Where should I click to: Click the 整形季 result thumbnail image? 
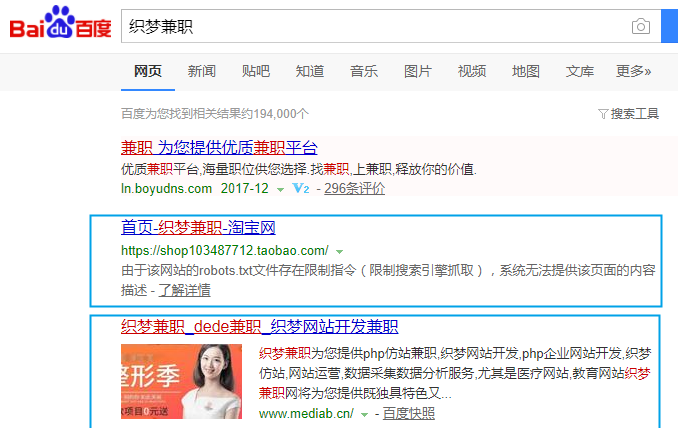(182, 381)
